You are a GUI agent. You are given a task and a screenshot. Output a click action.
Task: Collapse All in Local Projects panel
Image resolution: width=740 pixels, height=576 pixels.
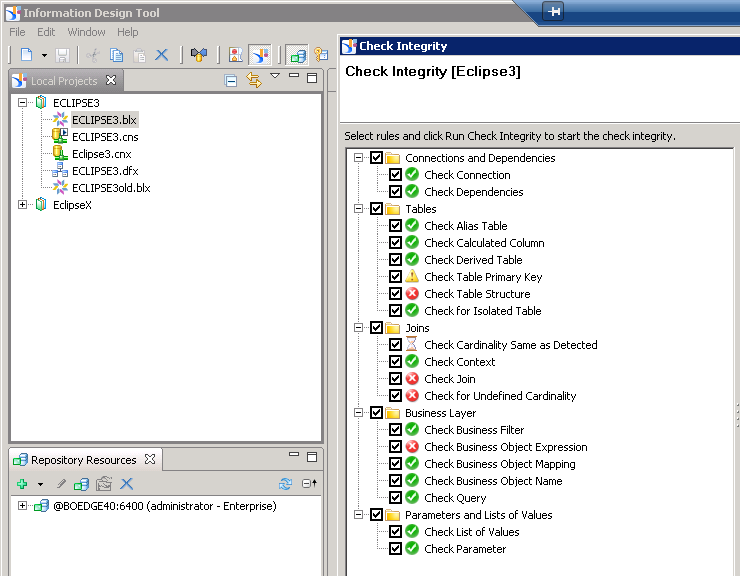point(231,81)
